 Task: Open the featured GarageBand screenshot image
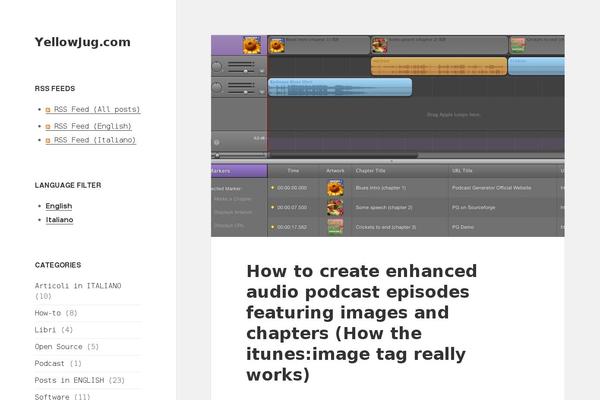[x=388, y=136]
